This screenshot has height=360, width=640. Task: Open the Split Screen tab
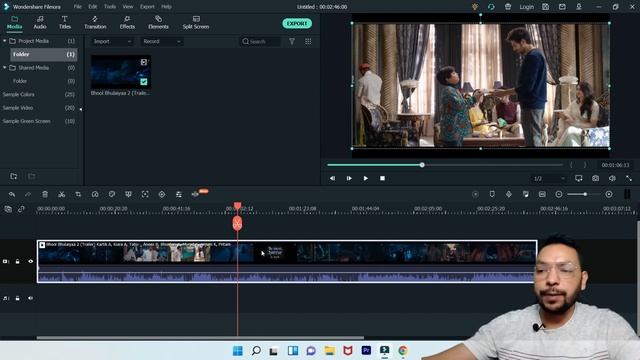click(x=196, y=22)
